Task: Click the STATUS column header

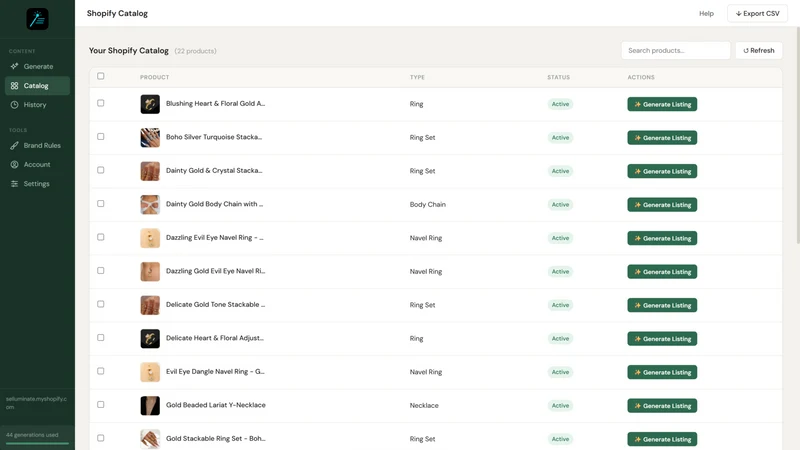Action: click(x=559, y=77)
